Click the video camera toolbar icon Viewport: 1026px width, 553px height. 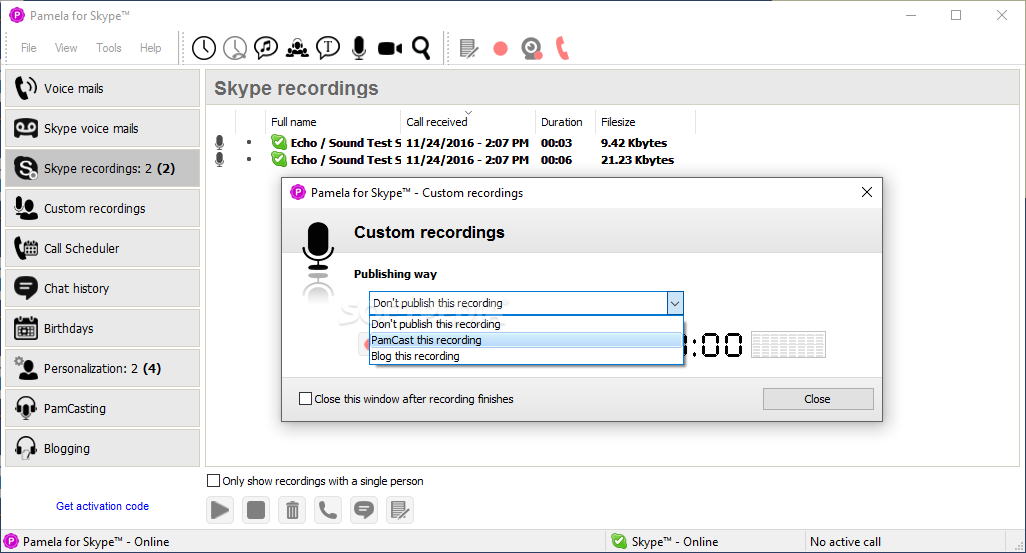[390, 48]
